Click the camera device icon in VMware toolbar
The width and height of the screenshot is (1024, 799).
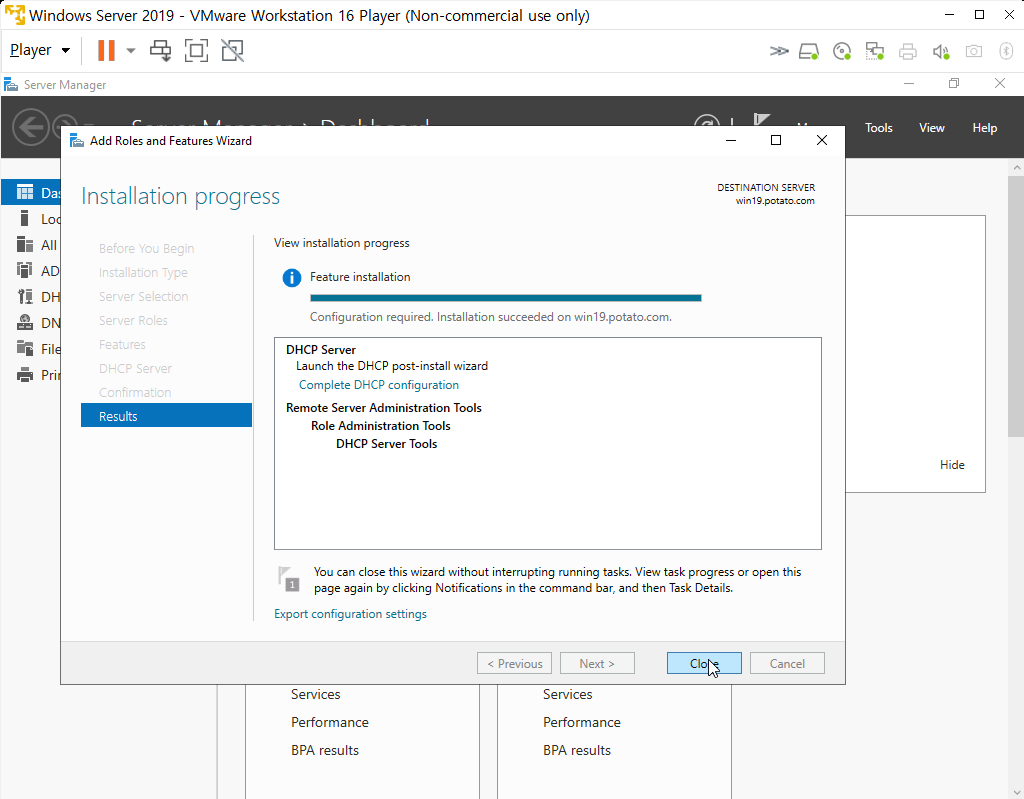[x=973, y=51]
